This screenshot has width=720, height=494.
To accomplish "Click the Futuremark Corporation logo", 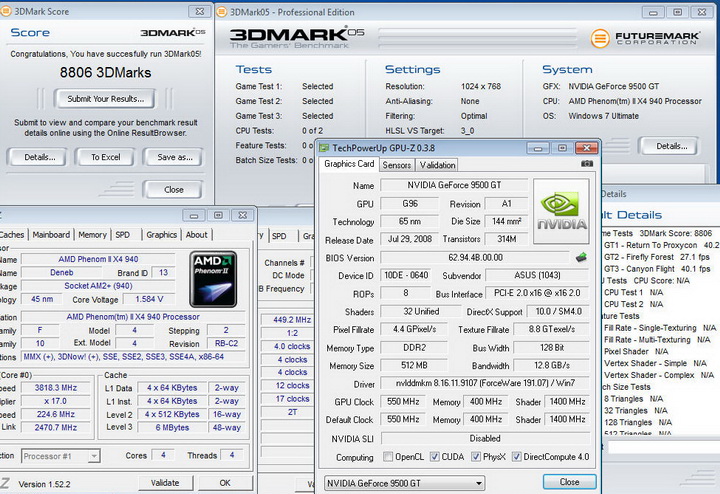I will click(645, 38).
